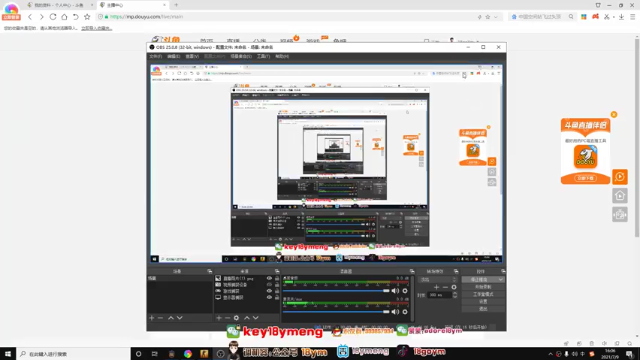
Task: Open source properties gear in Sources panel
Action: (236, 318)
